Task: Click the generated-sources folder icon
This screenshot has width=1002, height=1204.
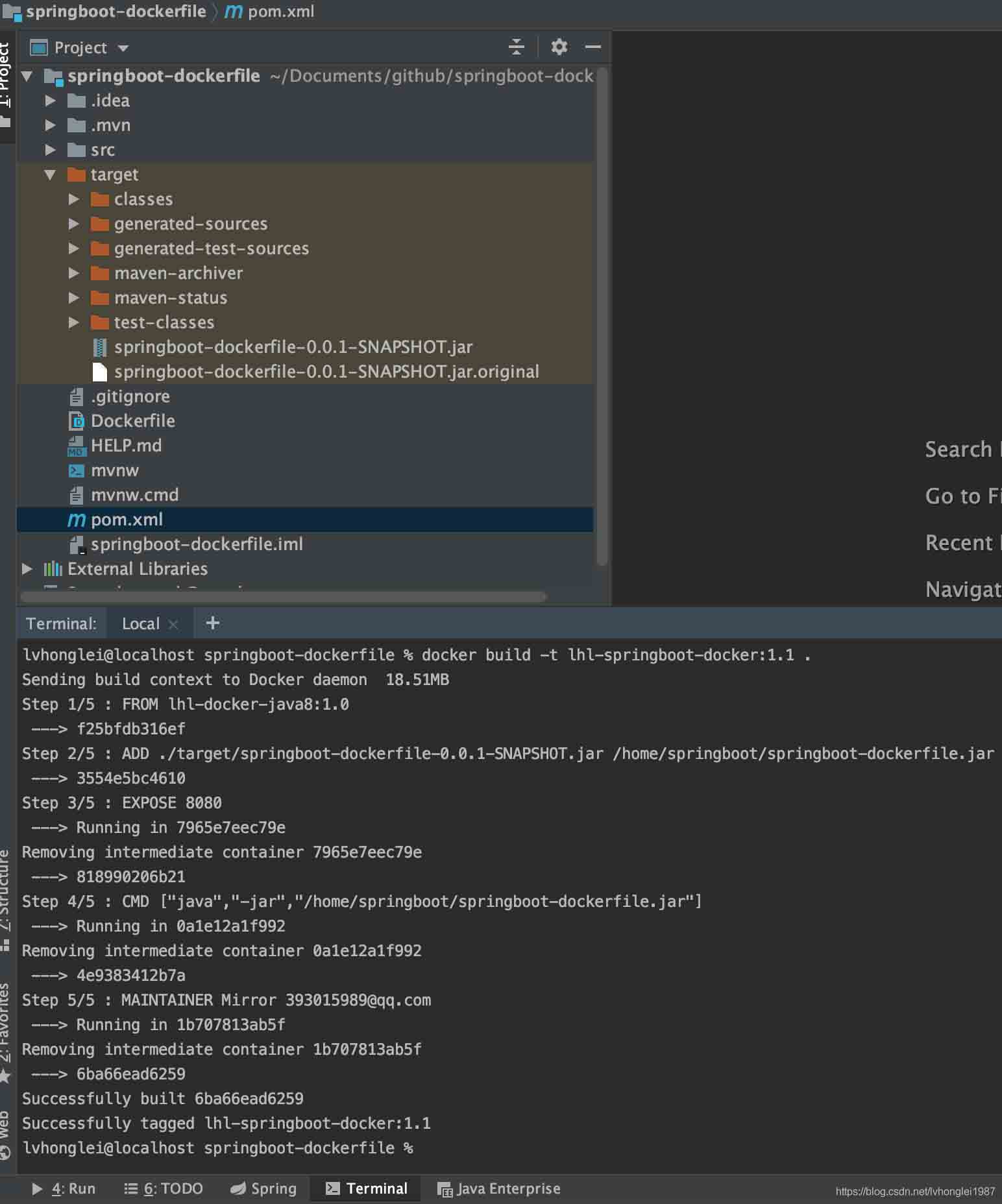Action: [100, 224]
